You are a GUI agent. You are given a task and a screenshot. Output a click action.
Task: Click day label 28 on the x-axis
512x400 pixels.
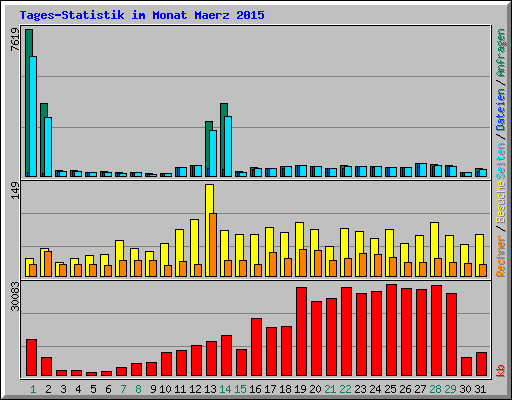(x=436, y=389)
